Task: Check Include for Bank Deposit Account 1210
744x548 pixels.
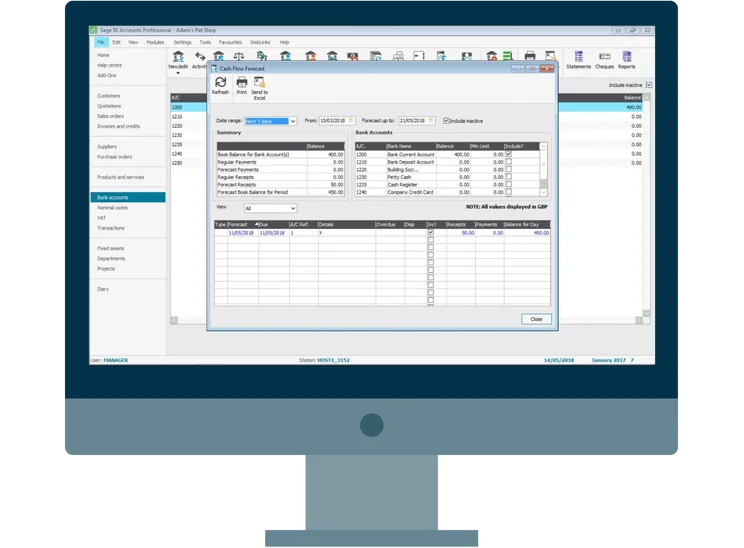Action: click(509, 162)
